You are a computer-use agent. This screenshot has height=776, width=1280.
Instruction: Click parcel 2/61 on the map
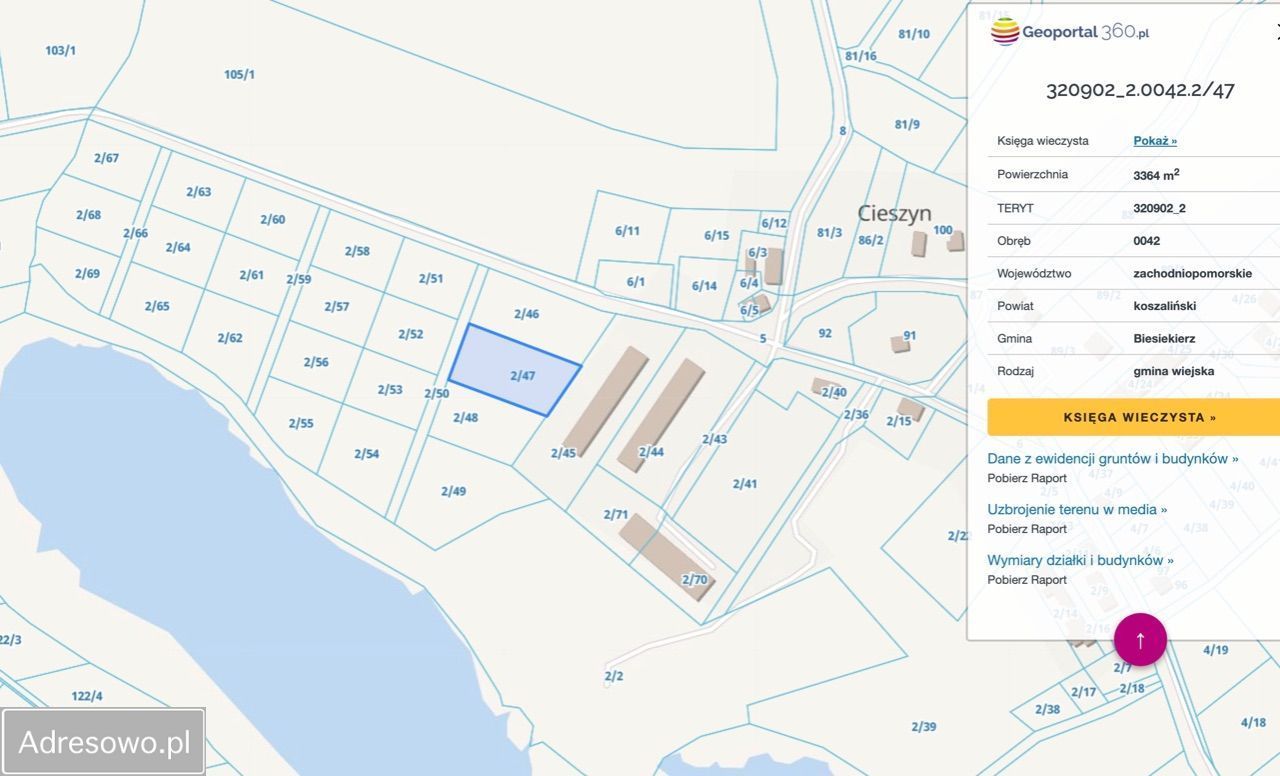tap(251, 275)
